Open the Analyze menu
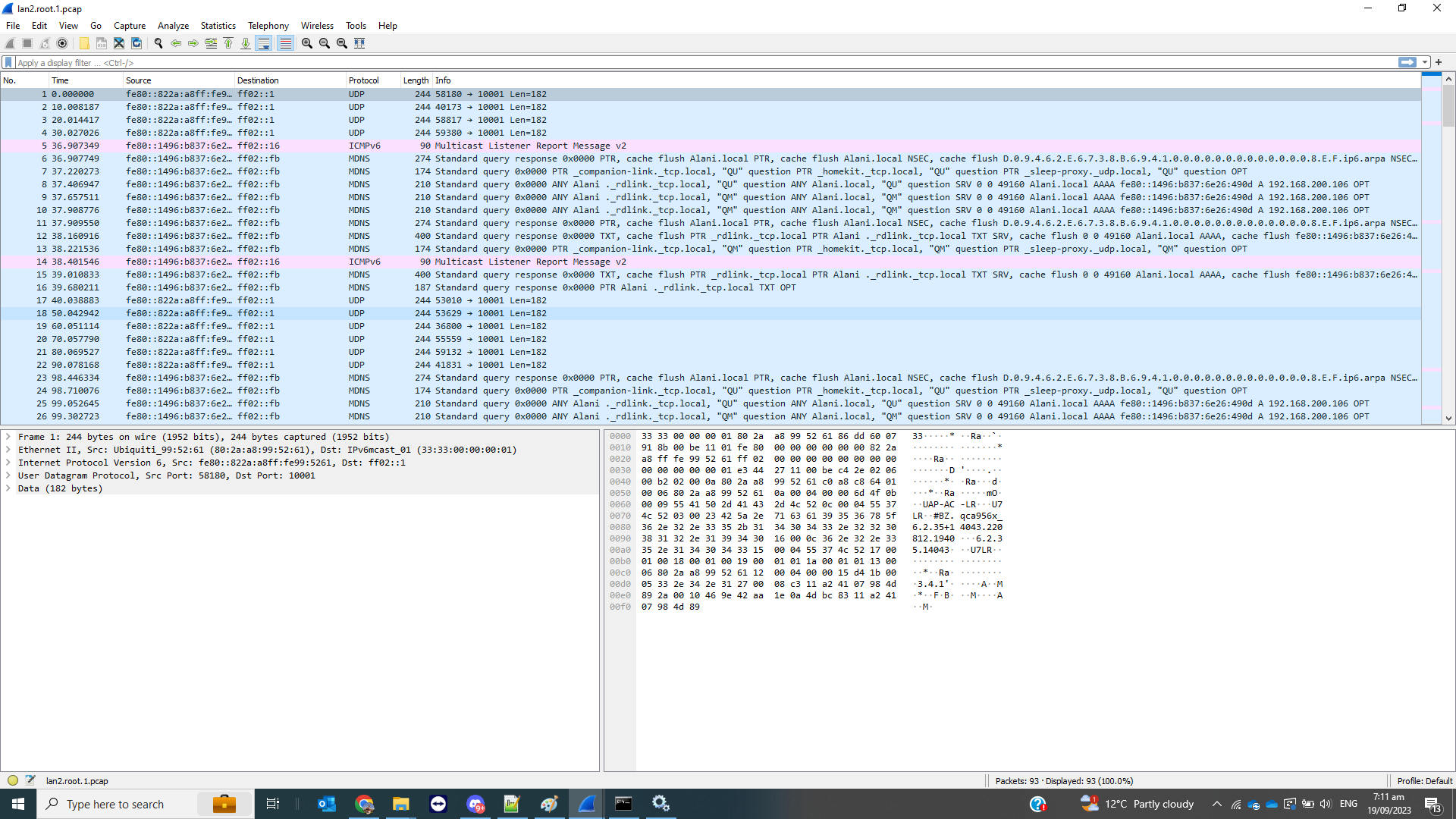This screenshot has height=819, width=1456. pos(173,26)
